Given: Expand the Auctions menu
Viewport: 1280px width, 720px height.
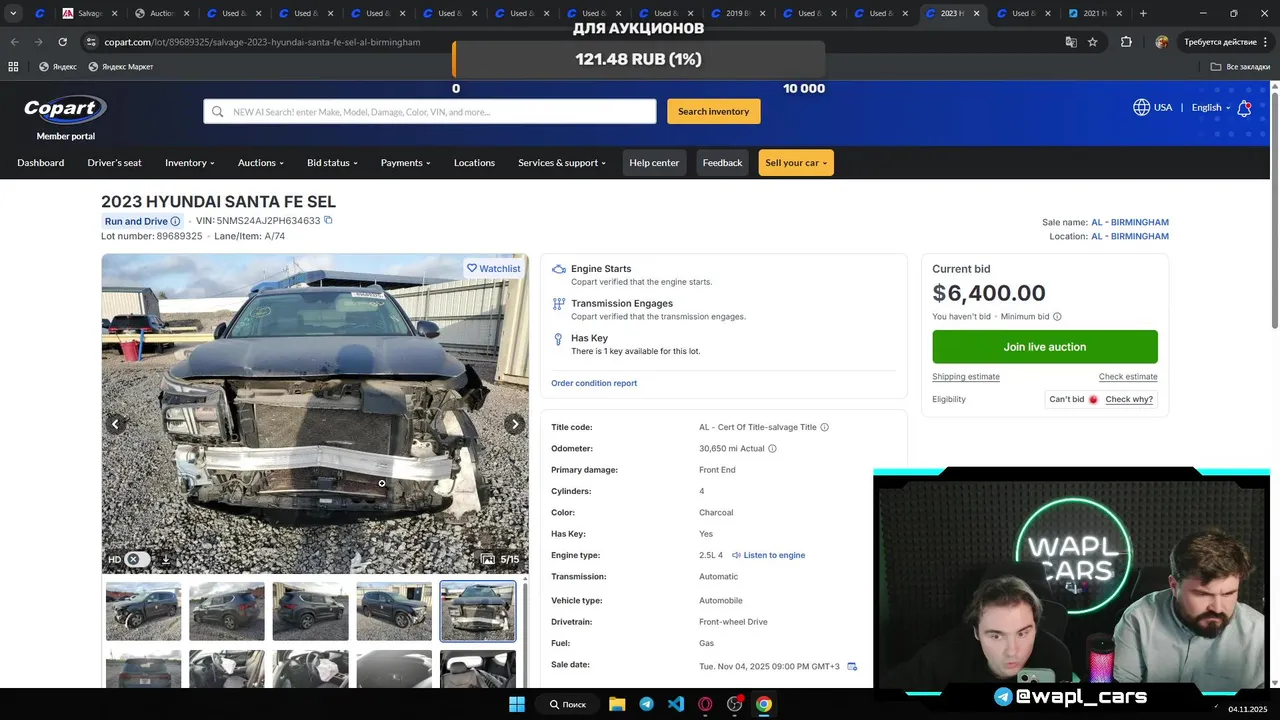Looking at the screenshot, I should 261,163.
